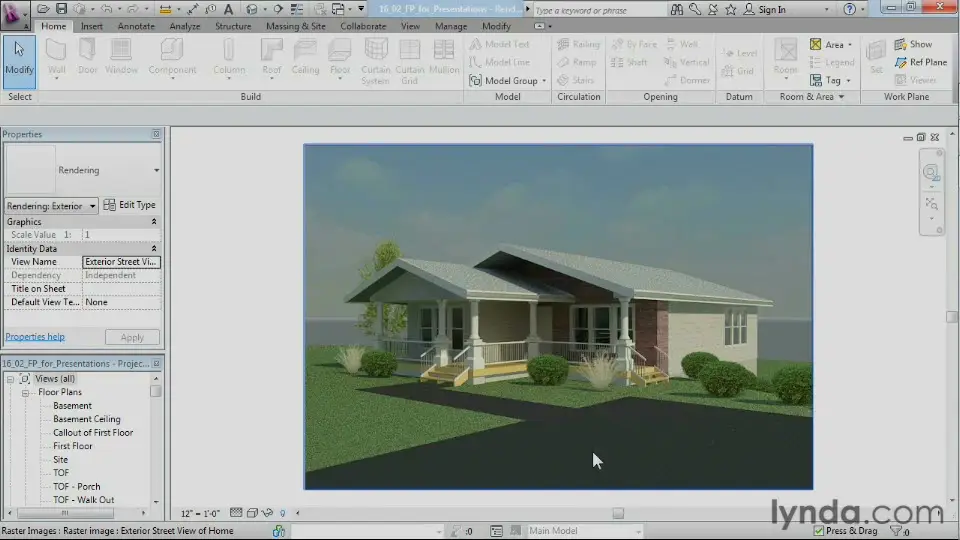Image resolution: width=960 pixels, height=540 pixels.
Task: Click the Edit Type button
Action: (130, 205)
